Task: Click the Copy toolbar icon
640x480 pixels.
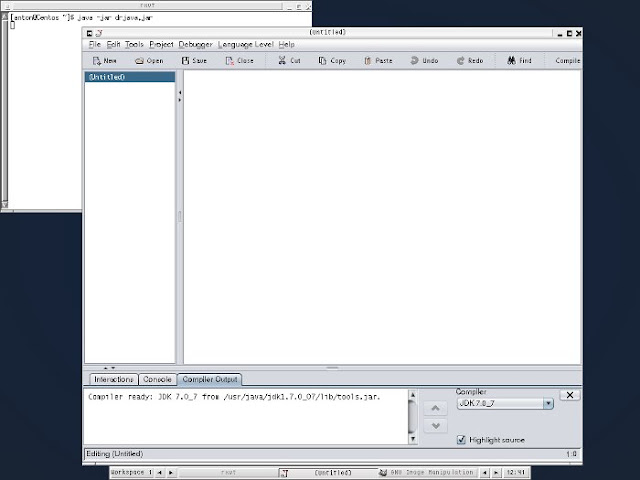Action: click(x=322, y=61)
